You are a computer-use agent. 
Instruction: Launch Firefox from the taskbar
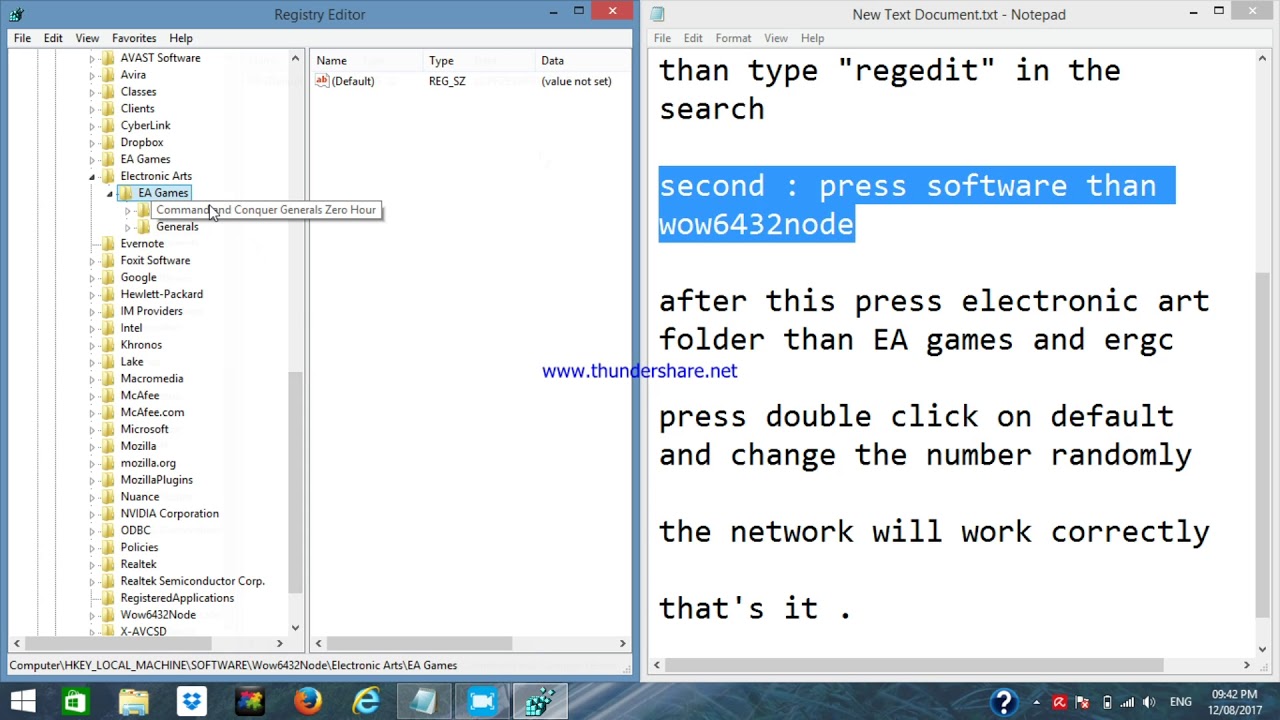307,702
